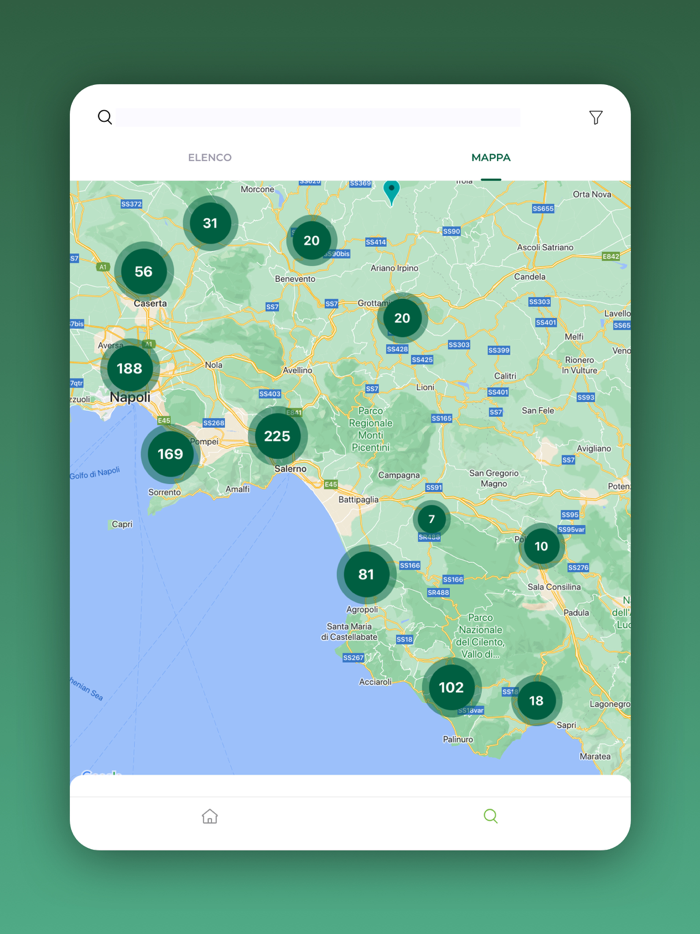The image size is (700, 934).
Task: Click the Calitri label
Action: 505,376
